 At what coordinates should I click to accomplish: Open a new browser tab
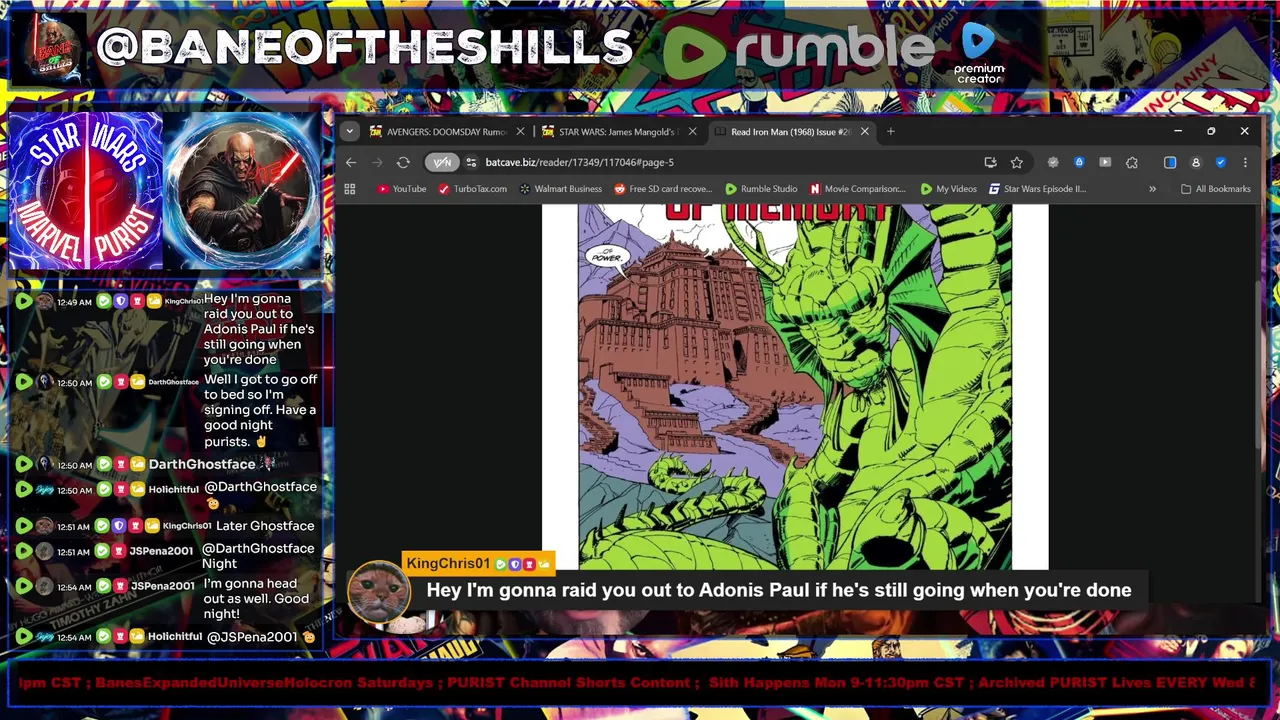click(x=890, y=131)
